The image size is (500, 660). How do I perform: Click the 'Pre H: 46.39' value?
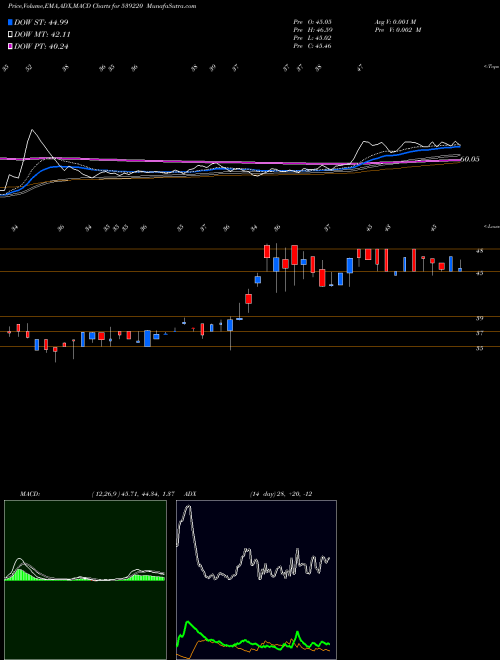[x=312, y=30]
